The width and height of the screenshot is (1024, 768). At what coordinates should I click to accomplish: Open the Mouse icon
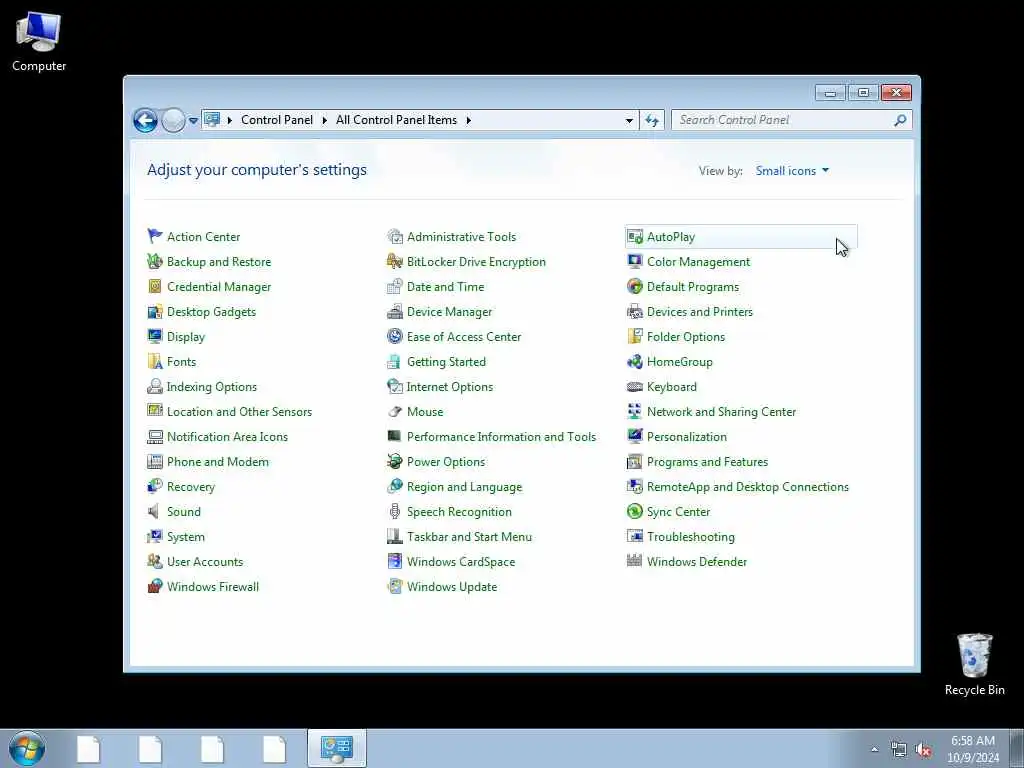[x=394, y=411]
